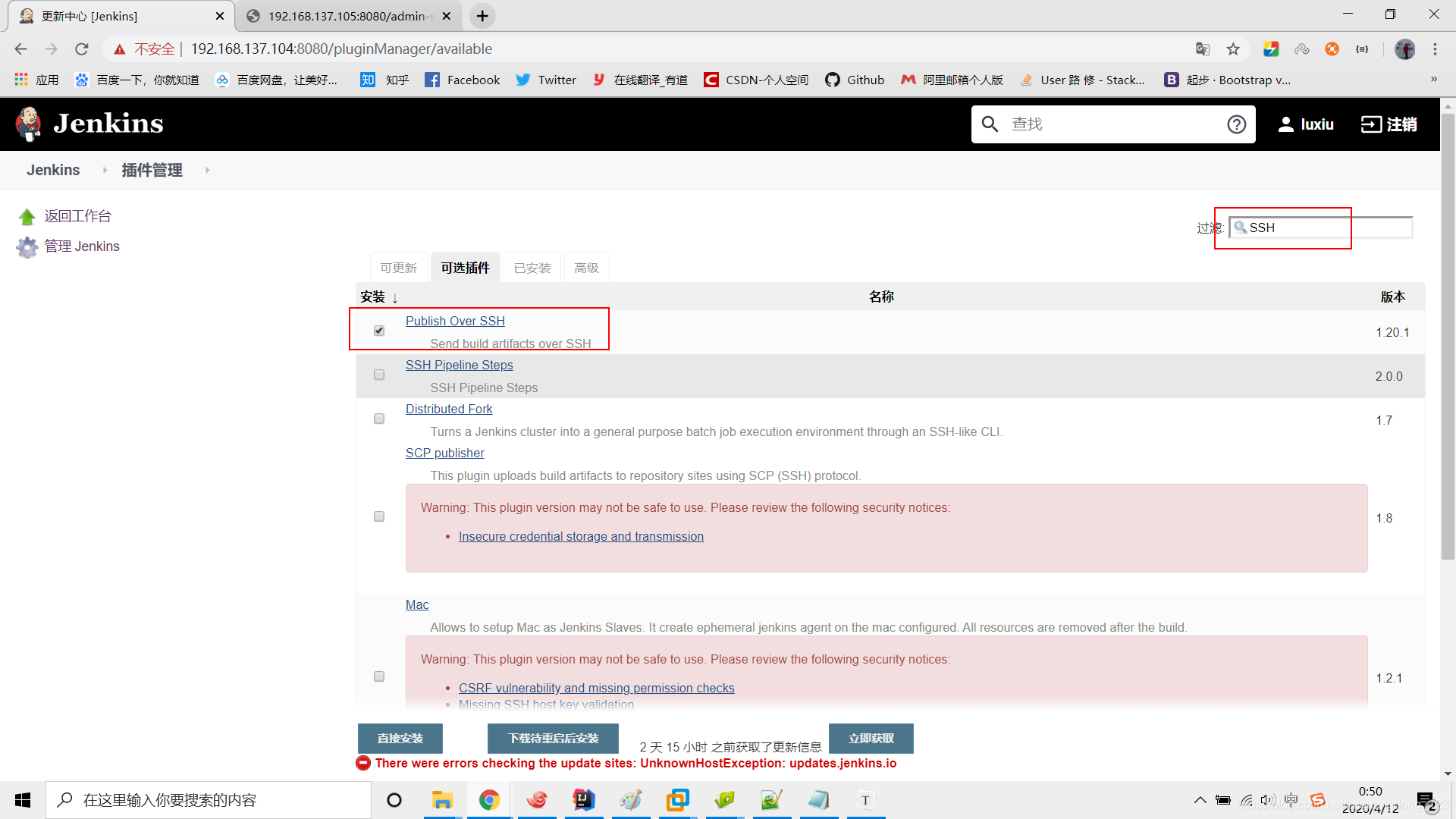
Task: Switch to the 已安装 tab
Action: tap(532, 268)
